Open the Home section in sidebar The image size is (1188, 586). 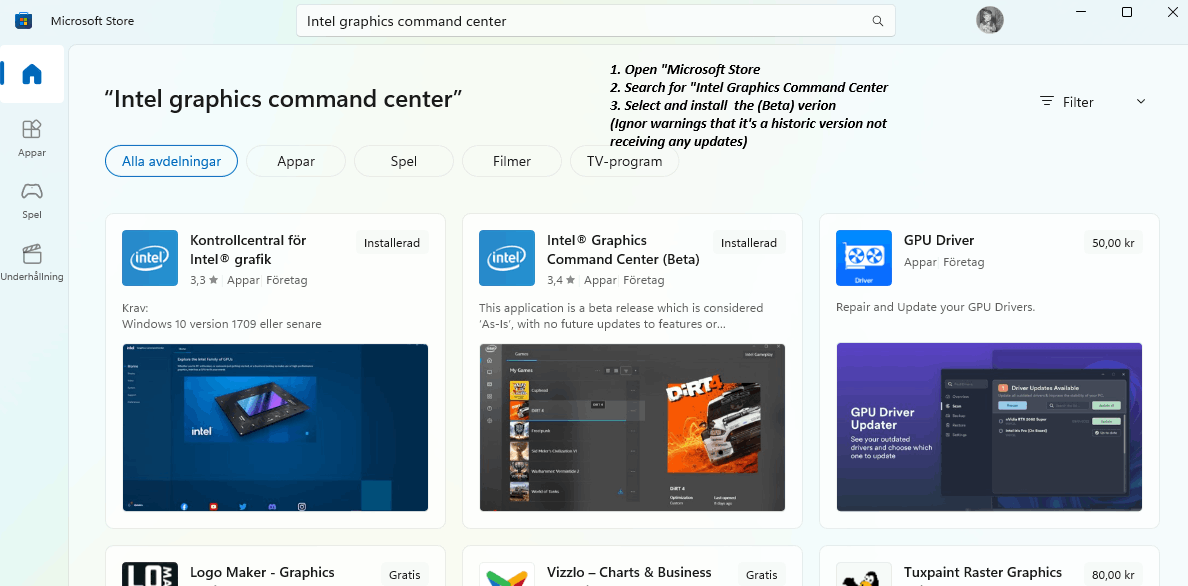pos(32,74)
